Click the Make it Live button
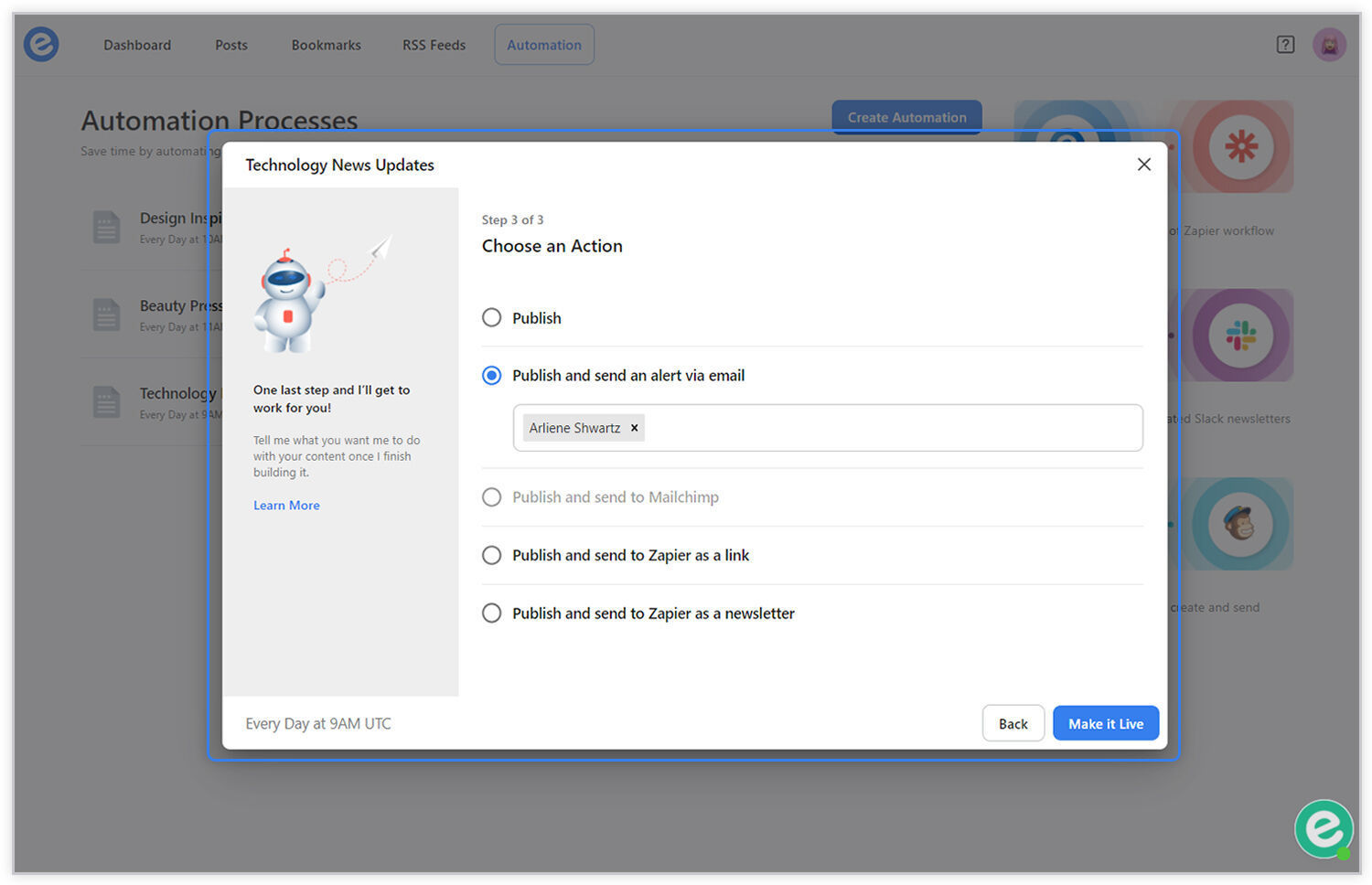 coord(1106,723)
